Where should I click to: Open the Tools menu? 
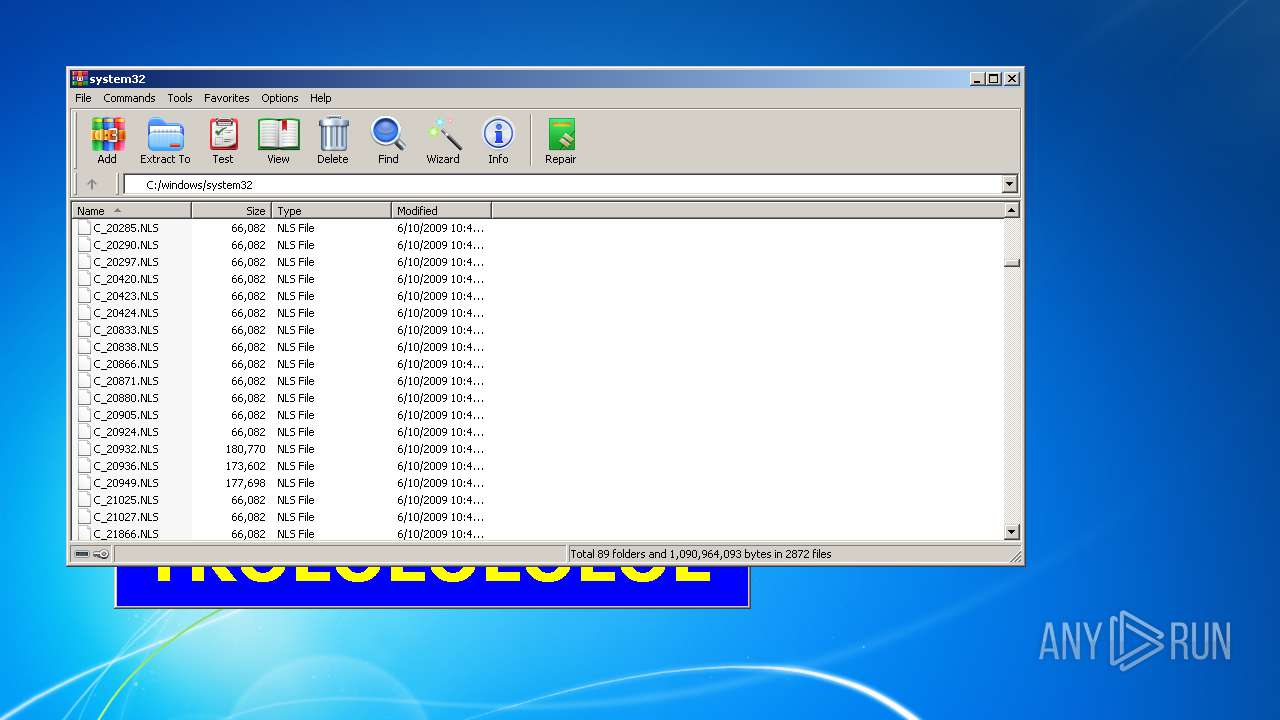pos(180,98)
